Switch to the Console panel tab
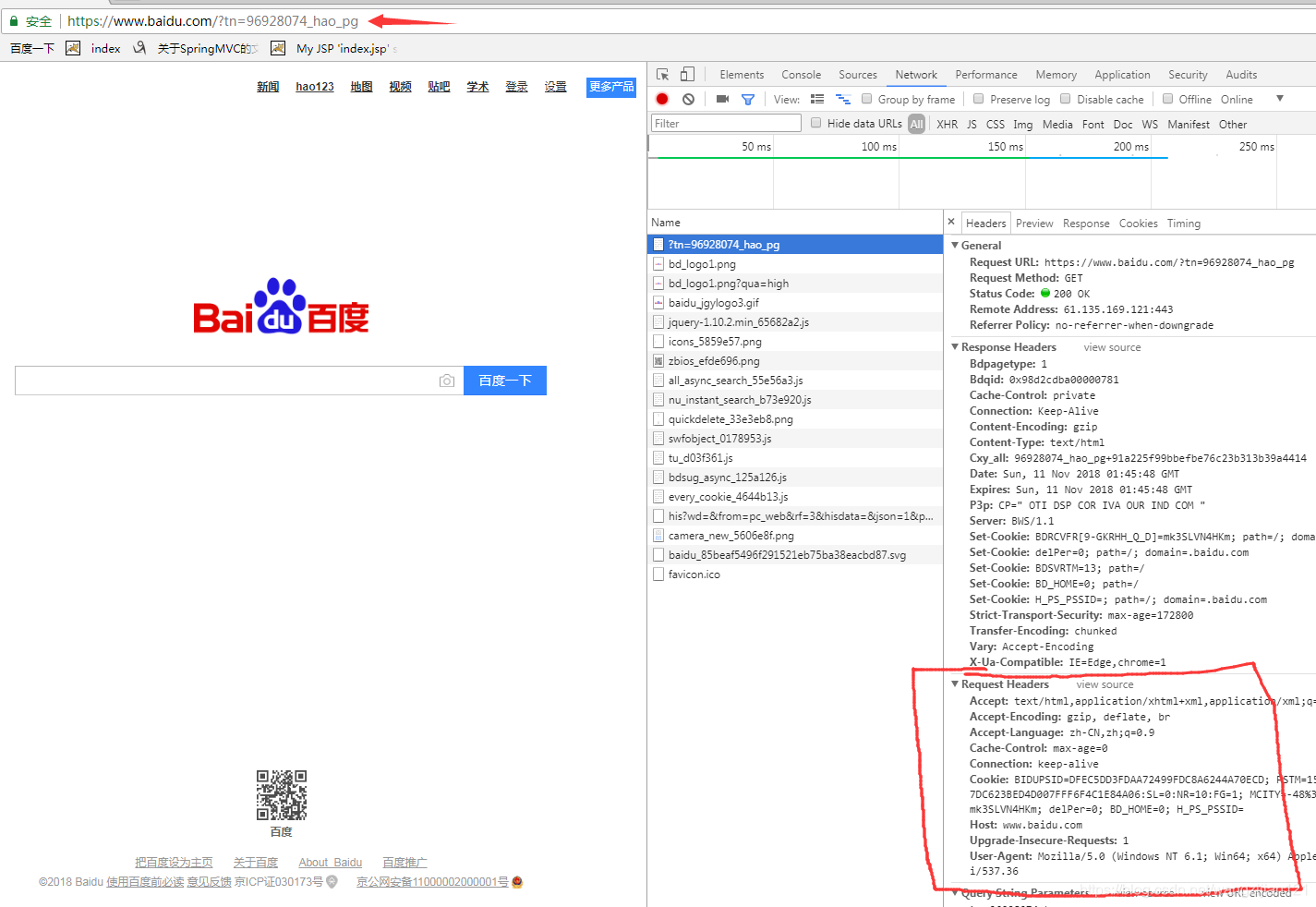 (801, 75)
